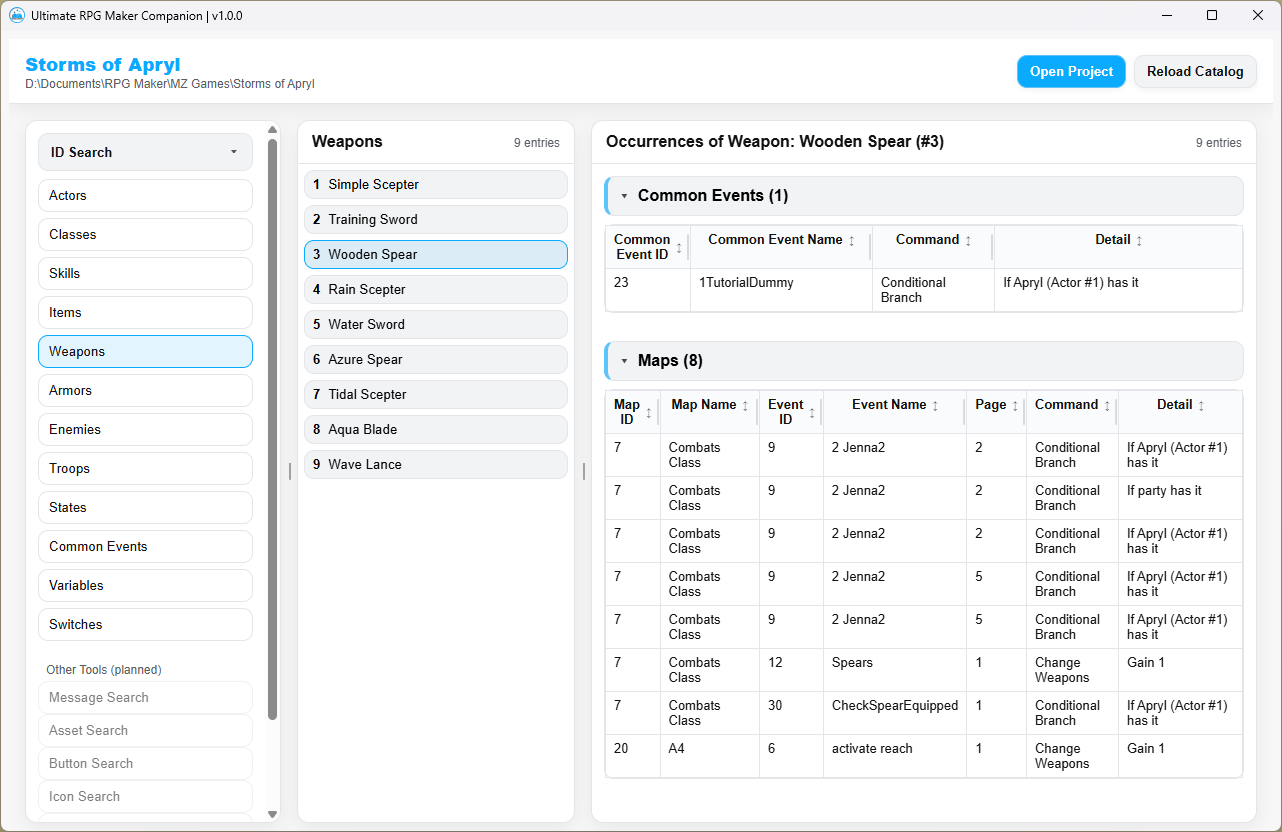
Task: Open the Switches category
Action: click(x=145, y=624)
